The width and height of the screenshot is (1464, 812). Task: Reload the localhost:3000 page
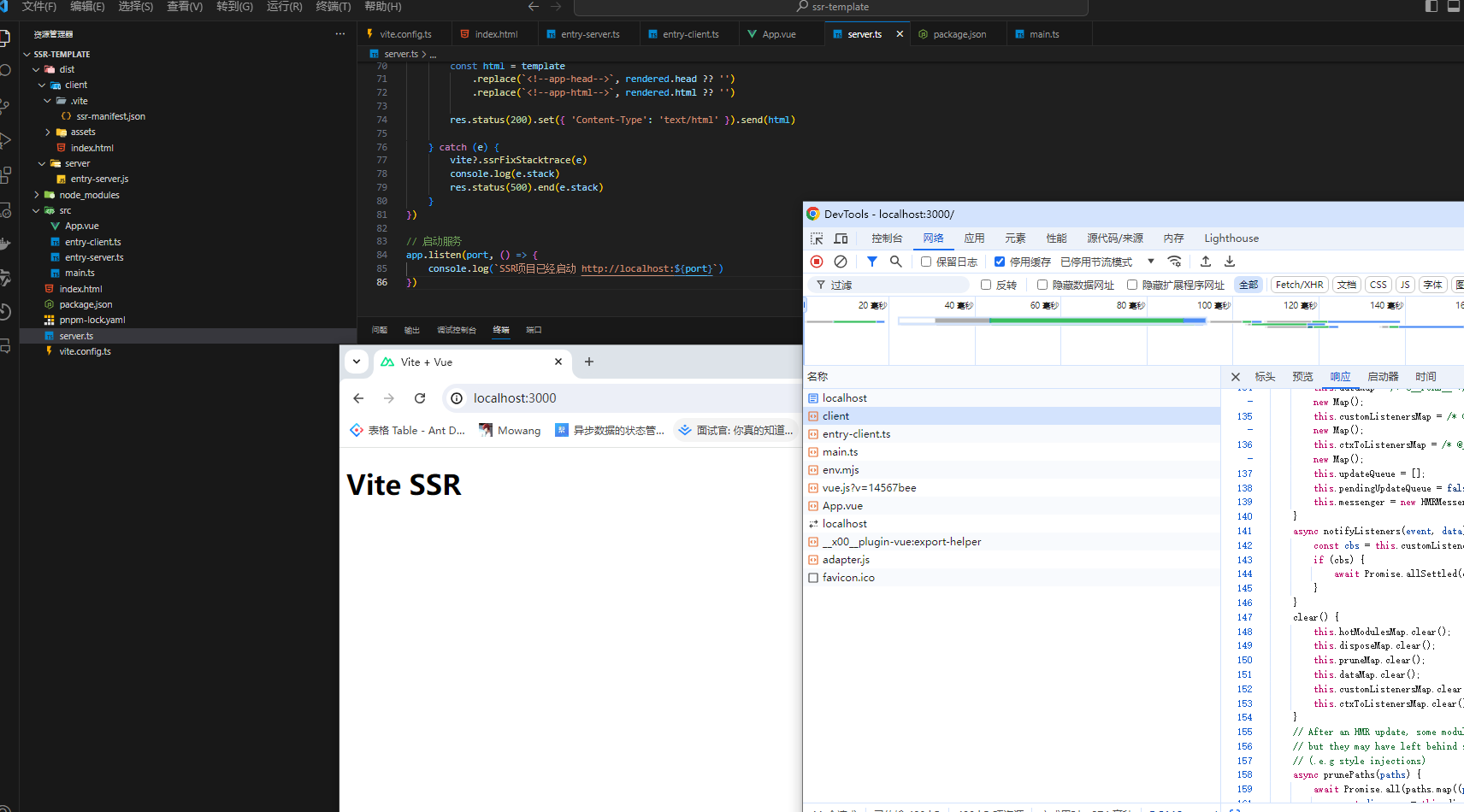coord(420,398)
